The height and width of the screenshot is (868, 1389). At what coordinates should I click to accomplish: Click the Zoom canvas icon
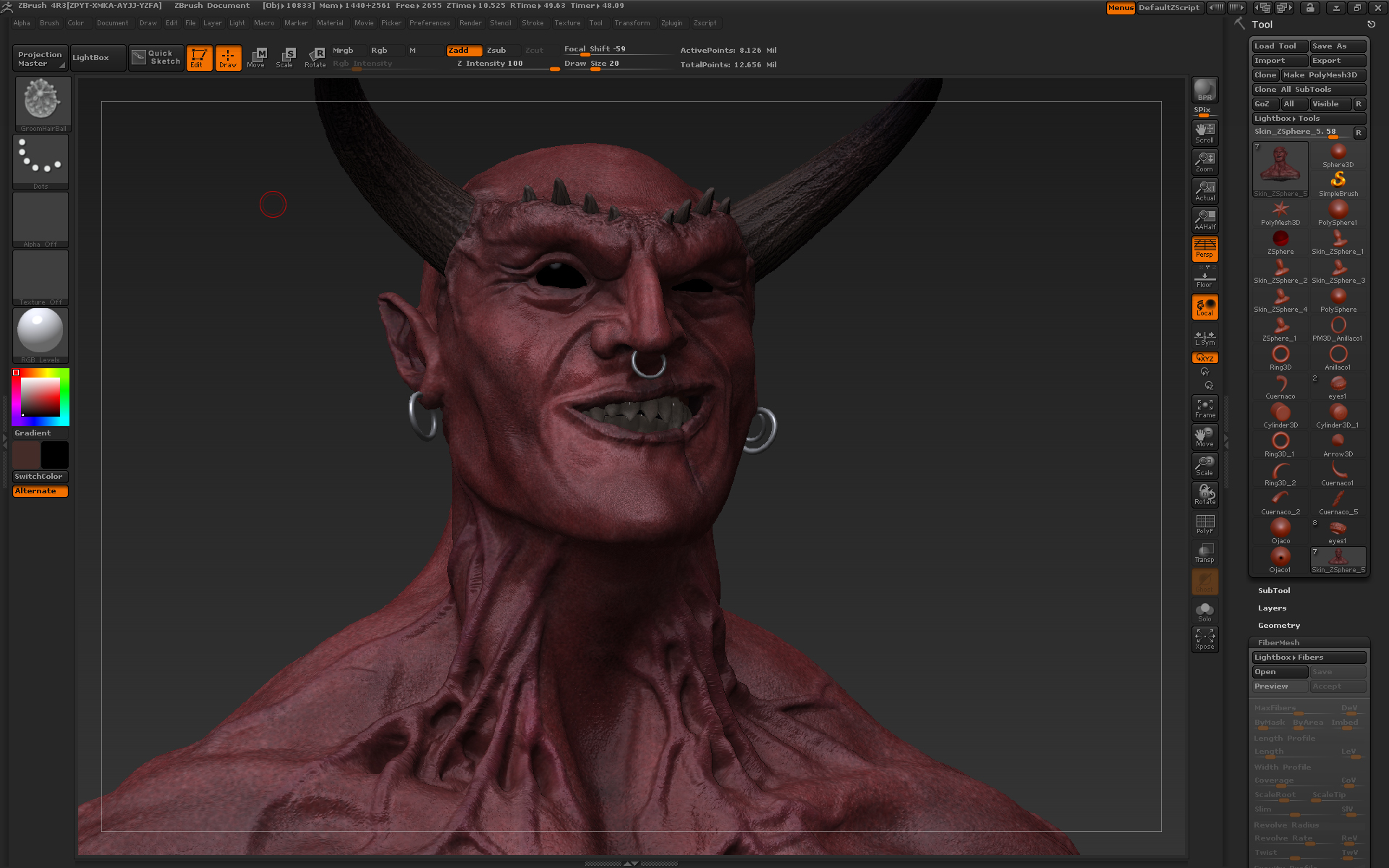coord(1205,161)
